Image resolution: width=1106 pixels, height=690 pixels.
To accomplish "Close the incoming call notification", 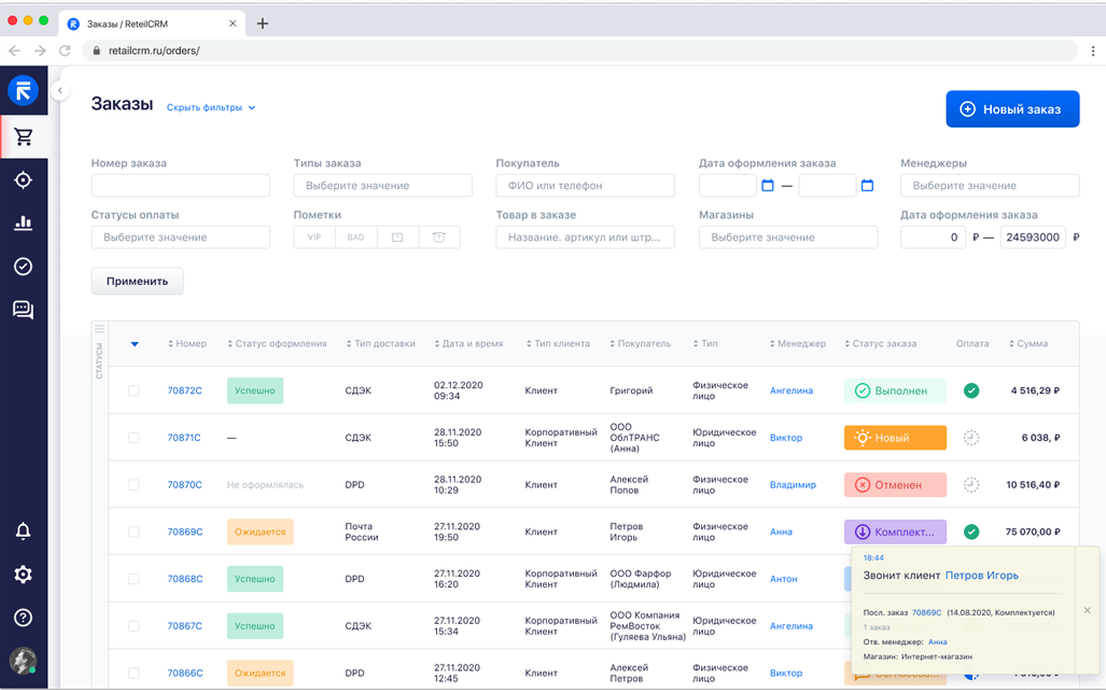I will point(1087,610).
